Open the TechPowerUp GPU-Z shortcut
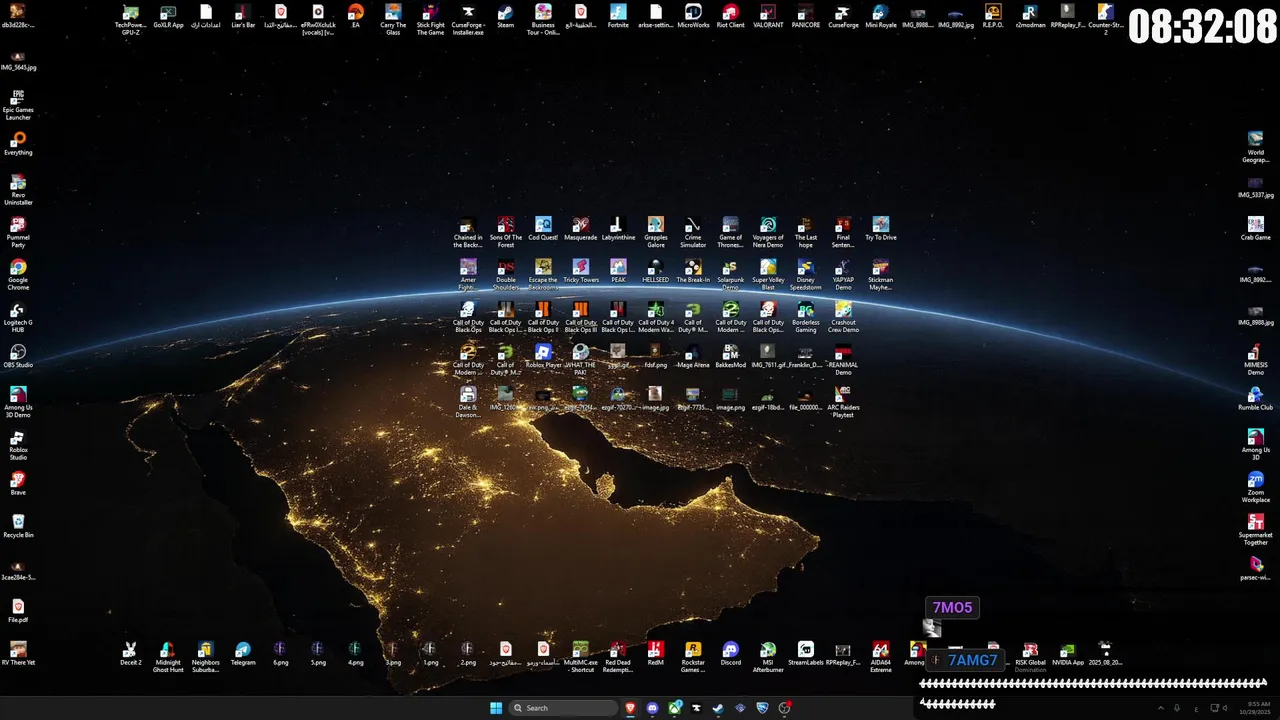This screenshot has height=720, width=1280. click(x=130, y=20)
